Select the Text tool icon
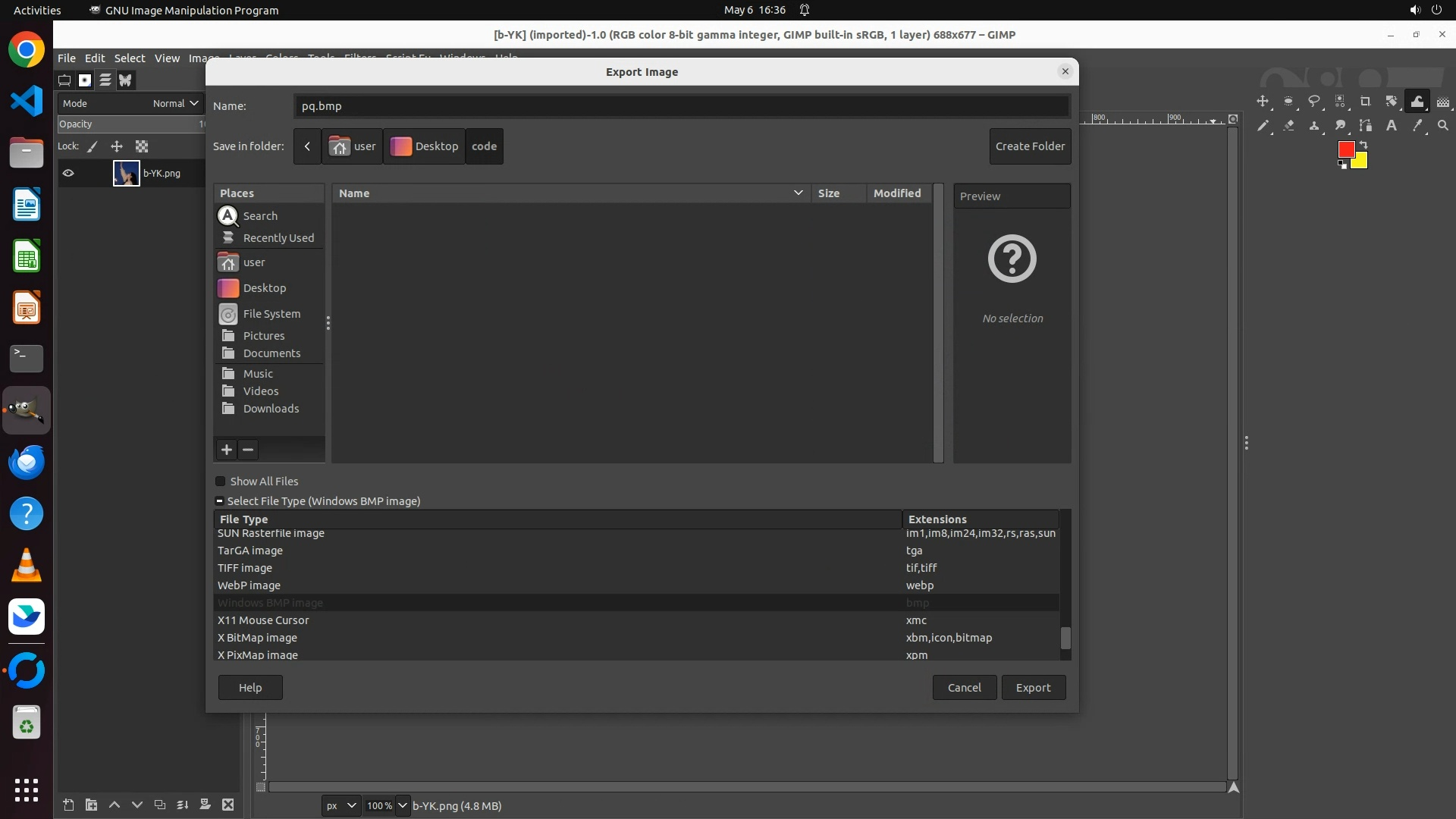 pos(1392,126)
